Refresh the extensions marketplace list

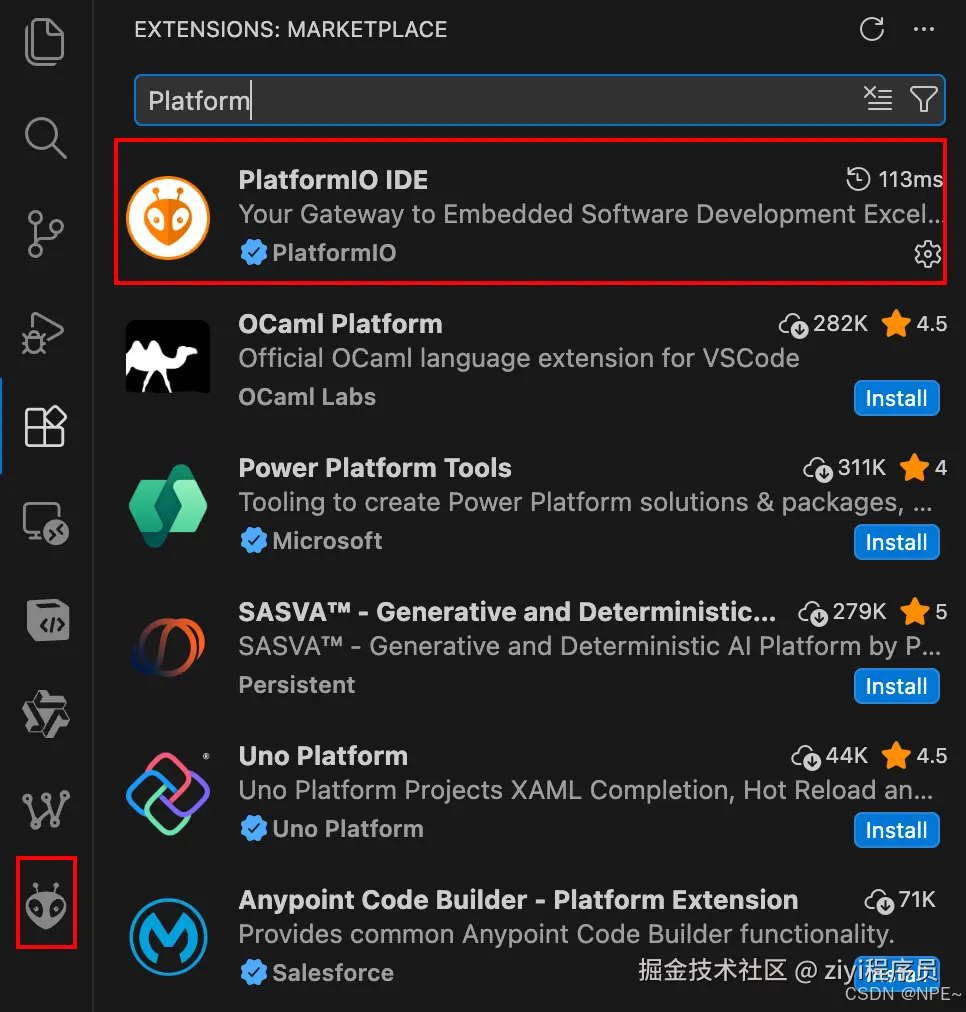coord(872,29)
